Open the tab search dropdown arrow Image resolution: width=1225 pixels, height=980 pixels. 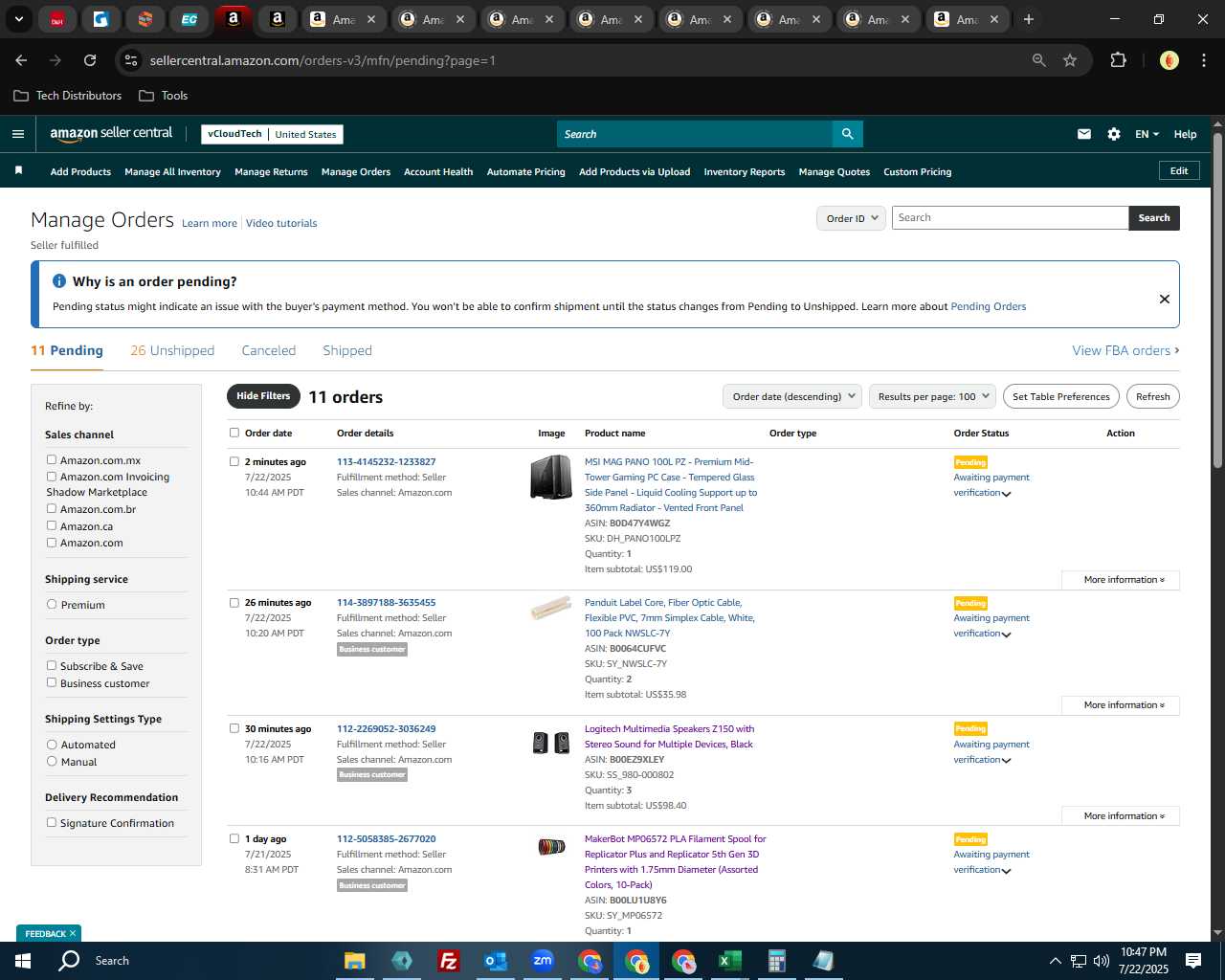18,19
